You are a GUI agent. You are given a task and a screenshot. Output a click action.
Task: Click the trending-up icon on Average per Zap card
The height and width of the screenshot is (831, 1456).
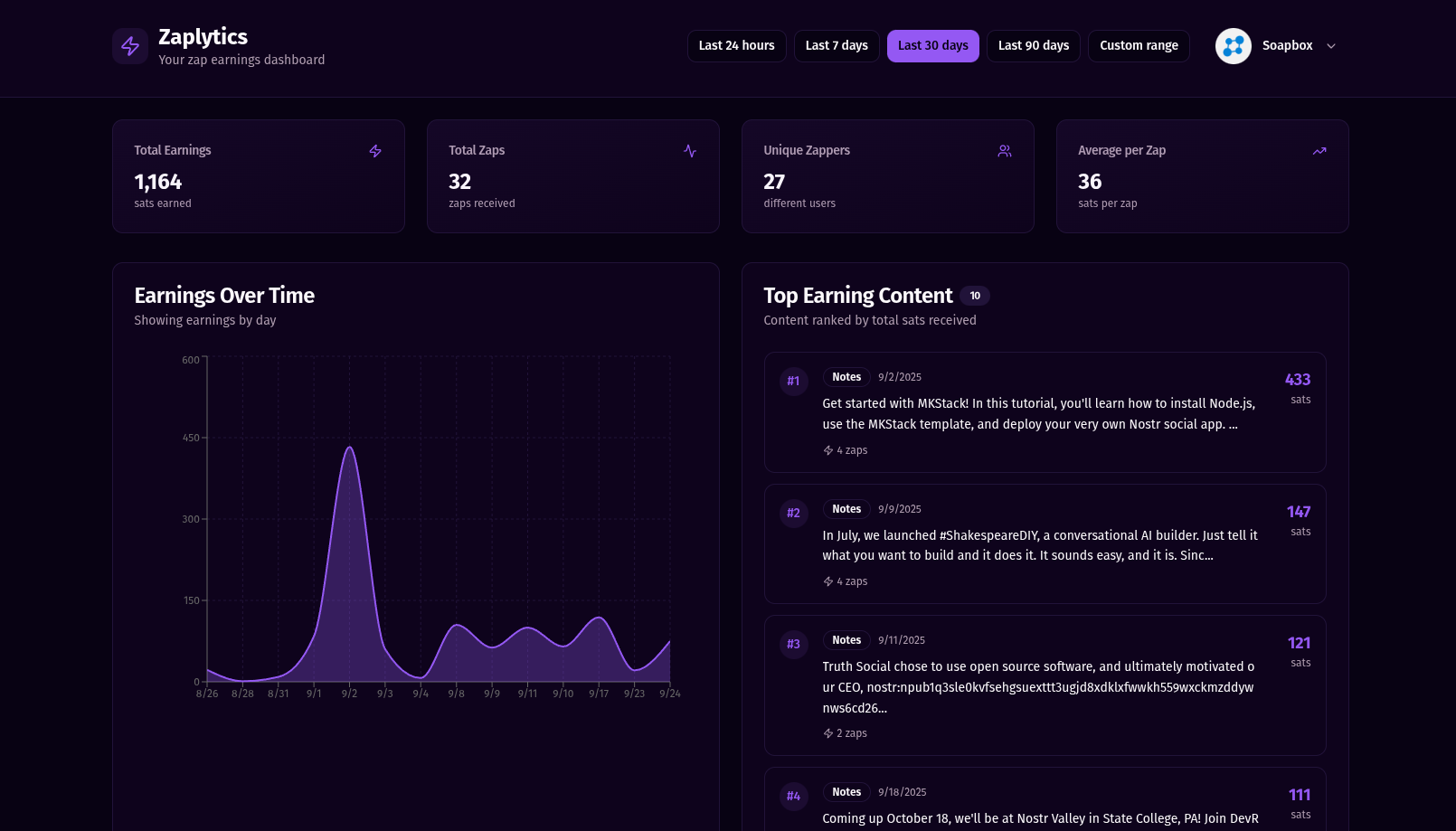coord(1319,151)
